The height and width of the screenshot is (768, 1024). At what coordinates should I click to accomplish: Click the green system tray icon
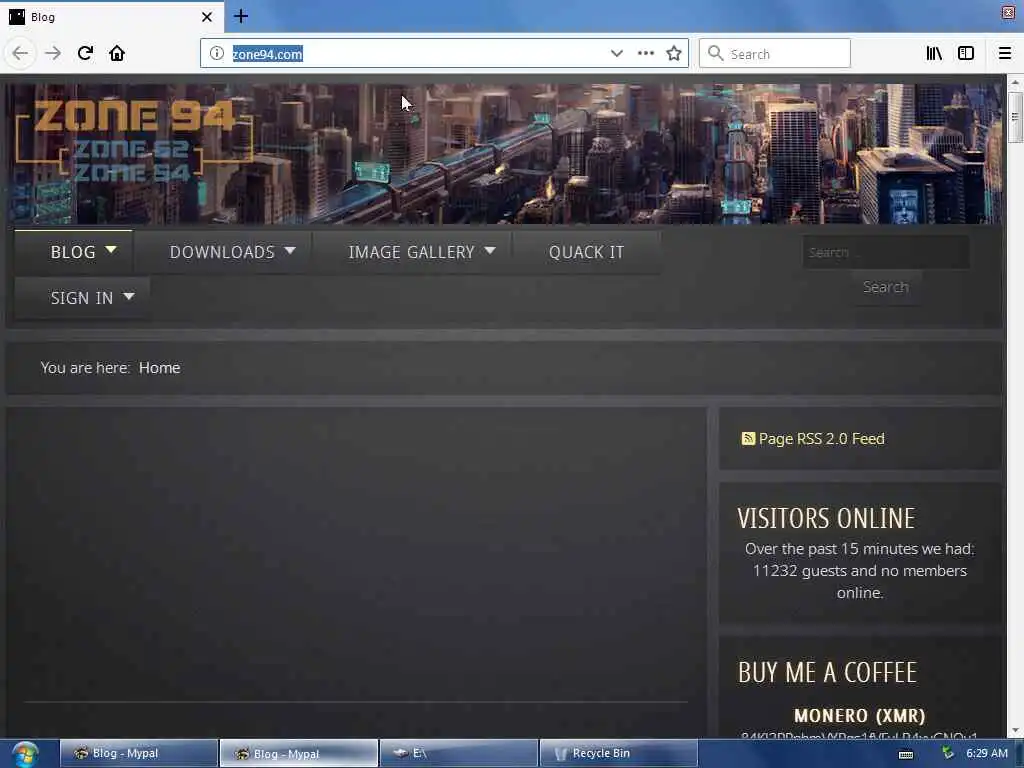tap(948, 753)
